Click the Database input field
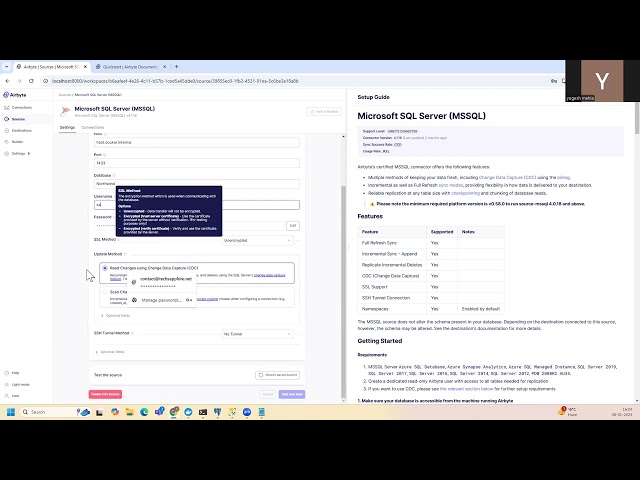Image resolution: width=640 pixels, height=480 pixels. (197, 184)
